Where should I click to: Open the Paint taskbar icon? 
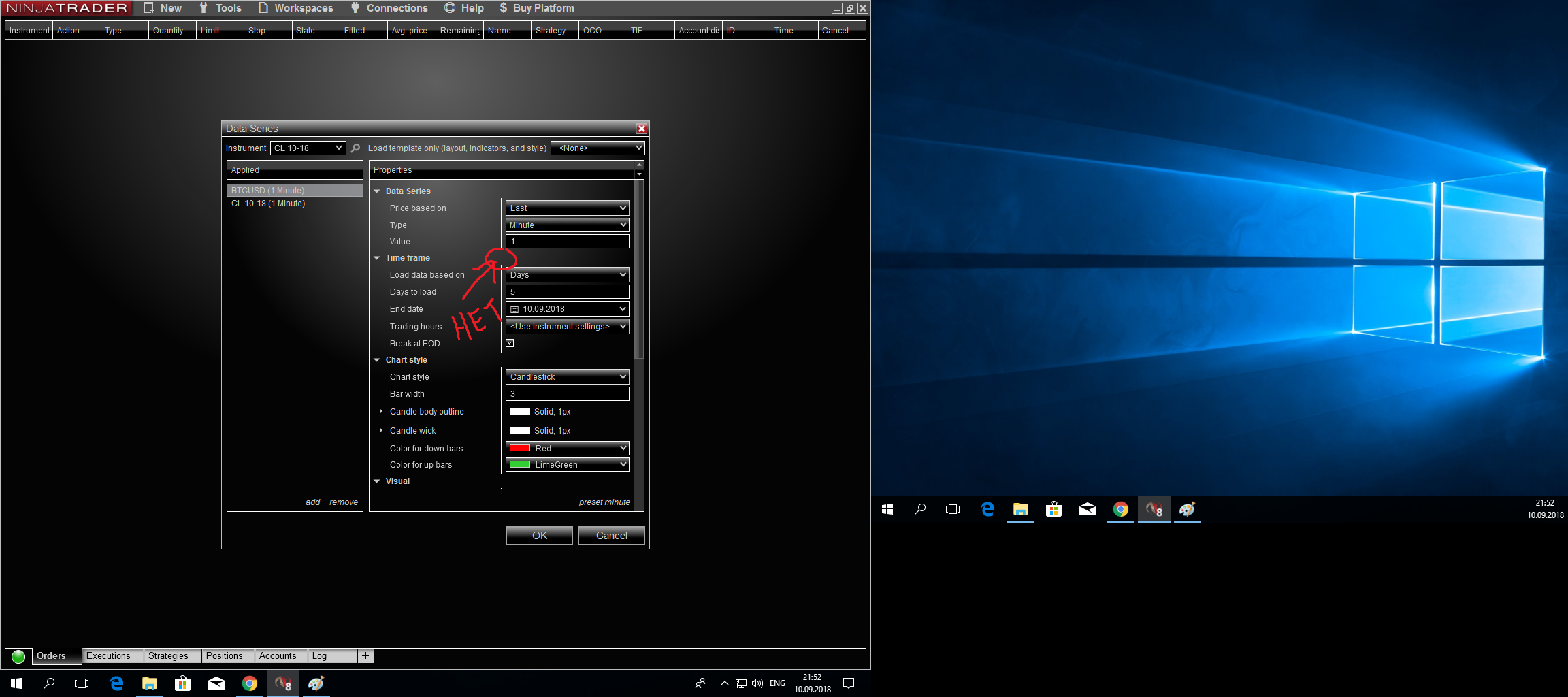click(x=316, y=683)
